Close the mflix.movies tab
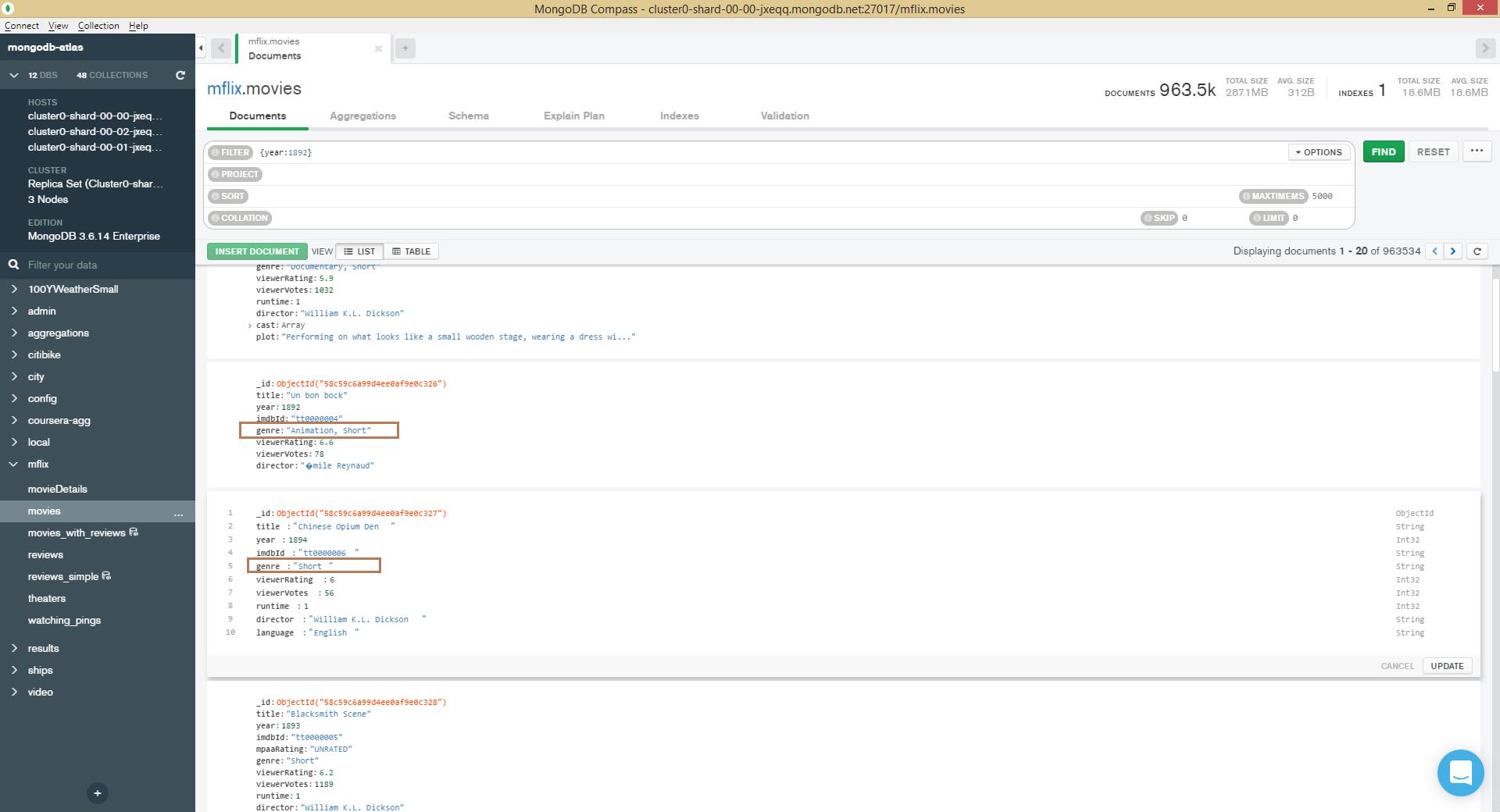This screenshot has height=812, width=1500. click(378, 48)
